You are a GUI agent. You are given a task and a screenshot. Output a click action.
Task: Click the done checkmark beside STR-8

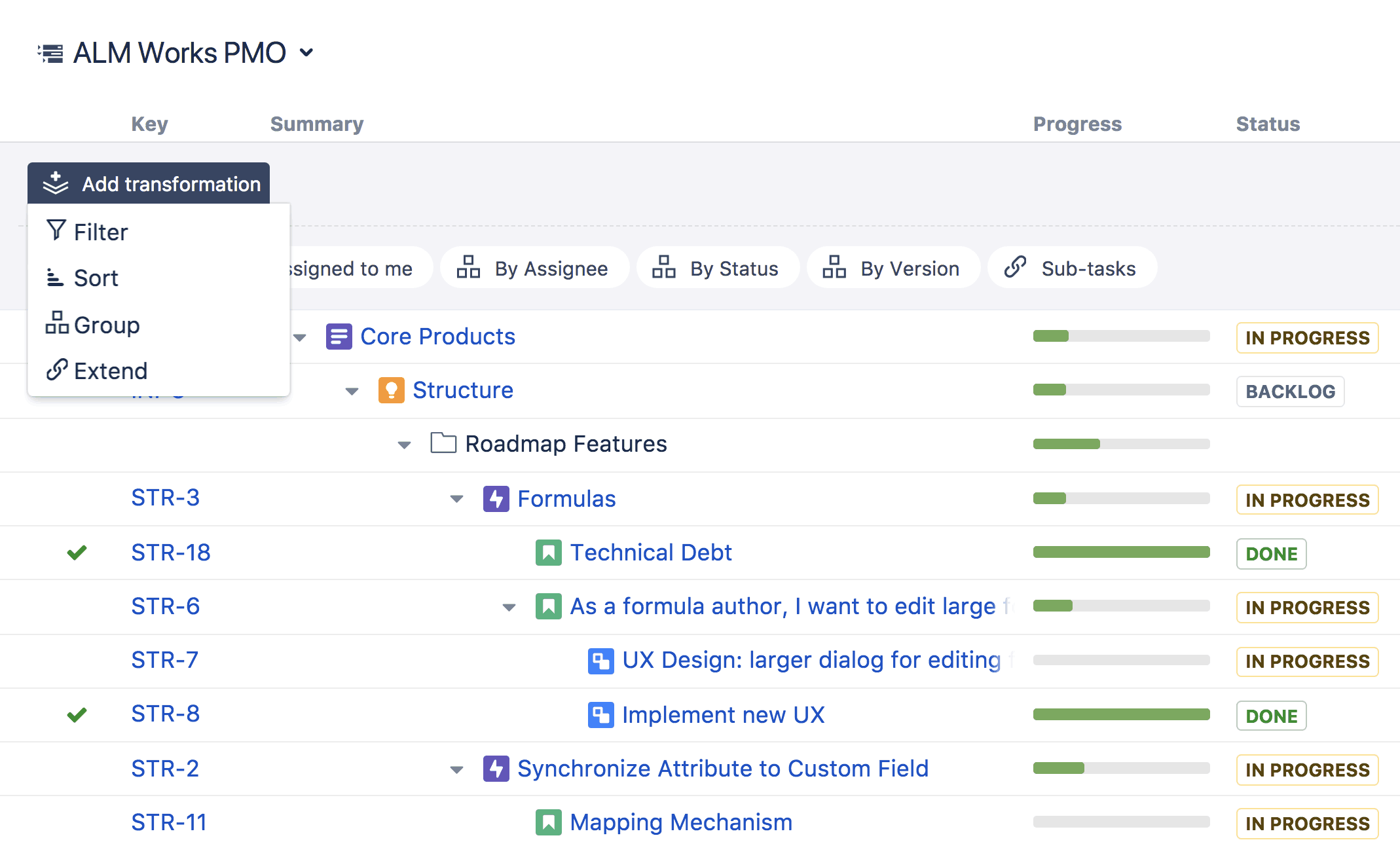click(77, 714)
